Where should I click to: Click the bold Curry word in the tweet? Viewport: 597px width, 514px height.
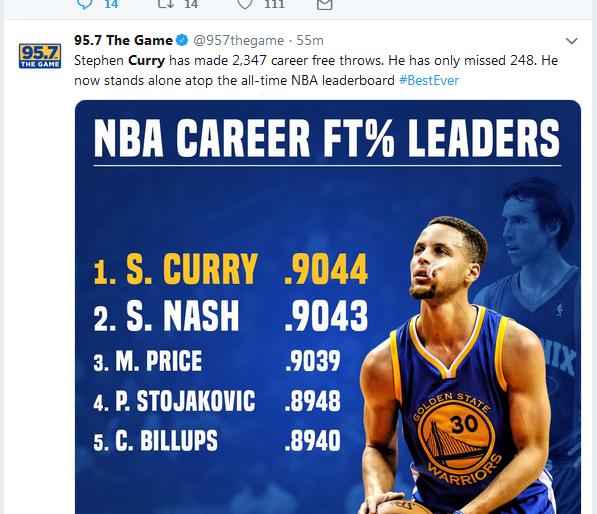coord(147,61)
